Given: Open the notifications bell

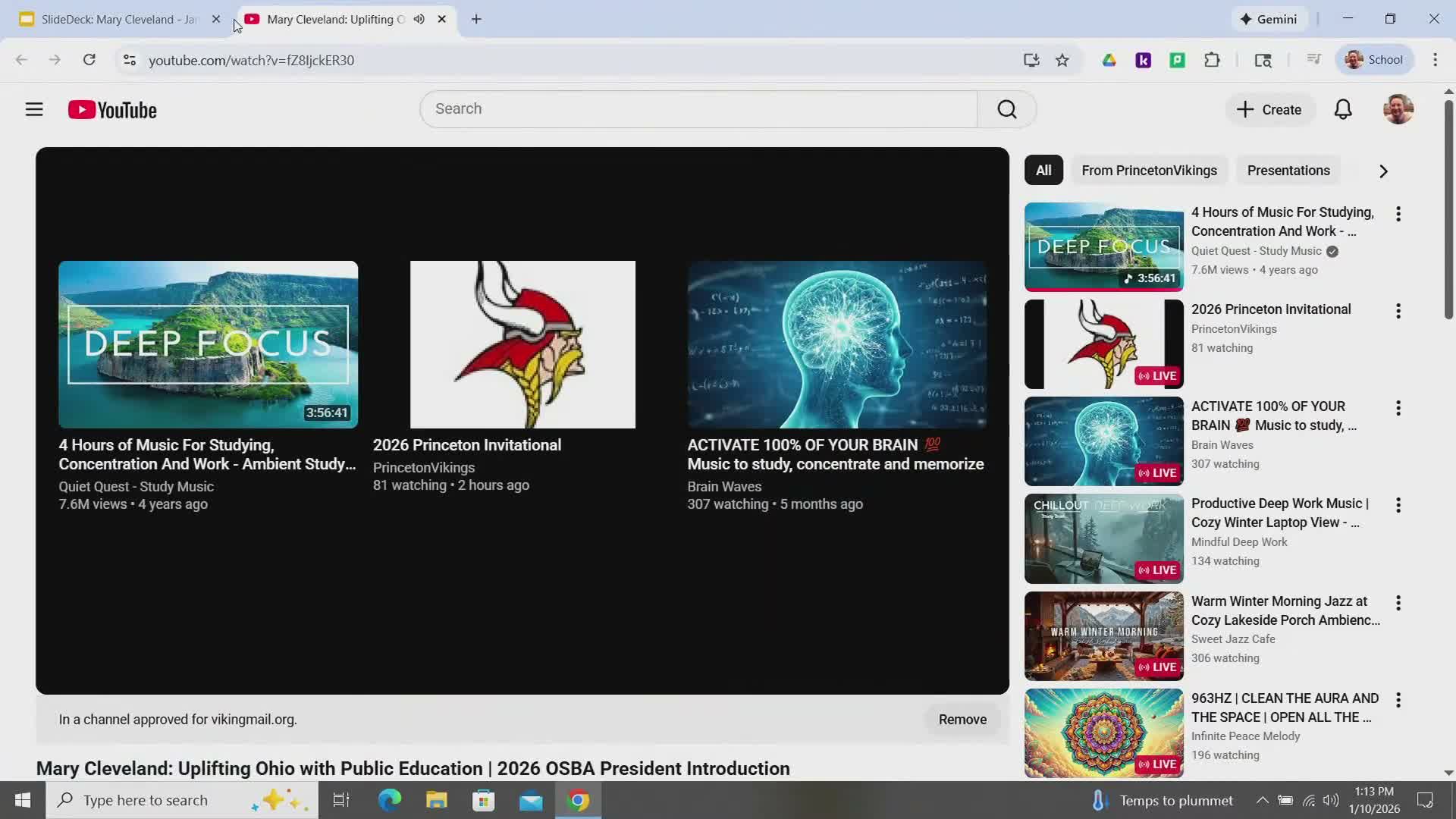Looking at the screenshot, I should 1342,109.
